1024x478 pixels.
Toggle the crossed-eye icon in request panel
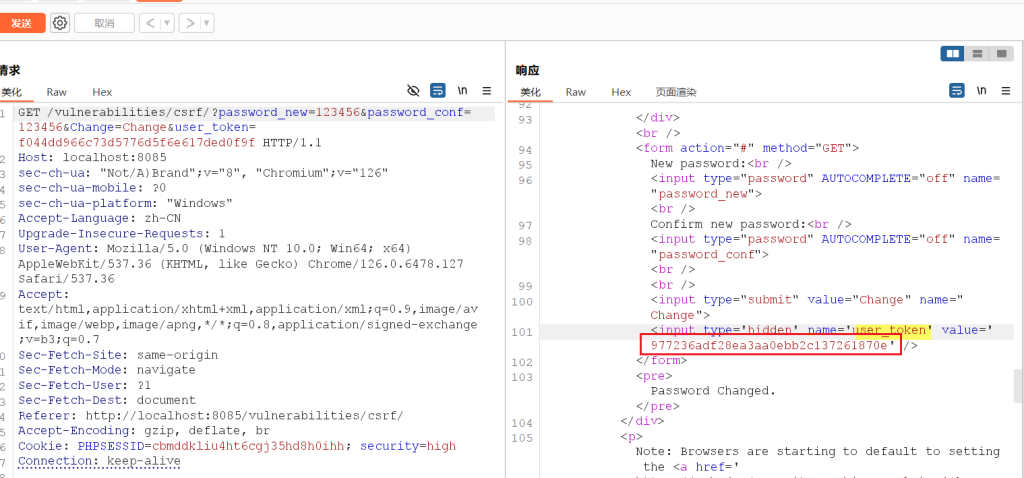click(414, 91)
